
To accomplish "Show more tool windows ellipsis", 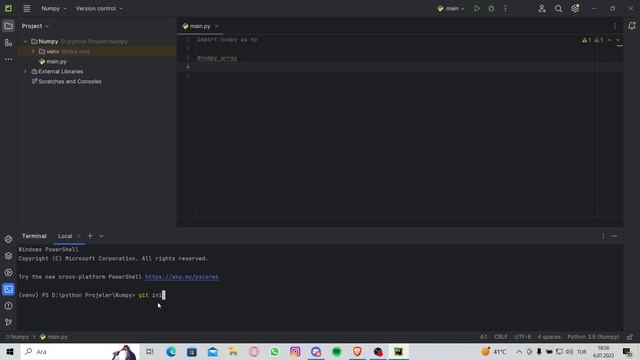I will click(x=8, y=59).
